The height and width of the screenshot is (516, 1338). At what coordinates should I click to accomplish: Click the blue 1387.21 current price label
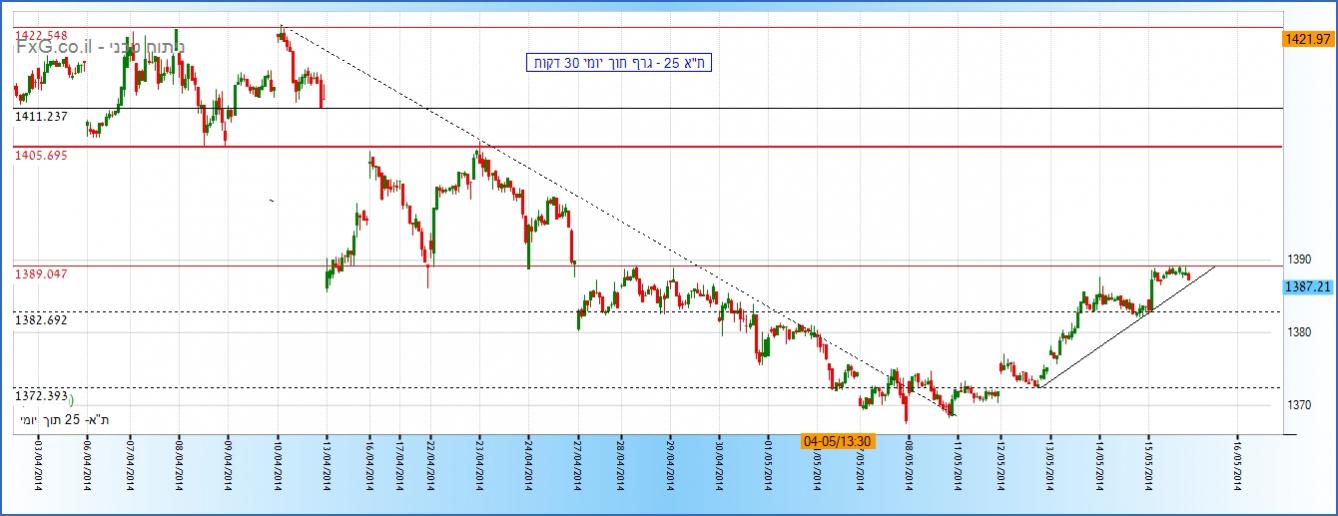1309,287
